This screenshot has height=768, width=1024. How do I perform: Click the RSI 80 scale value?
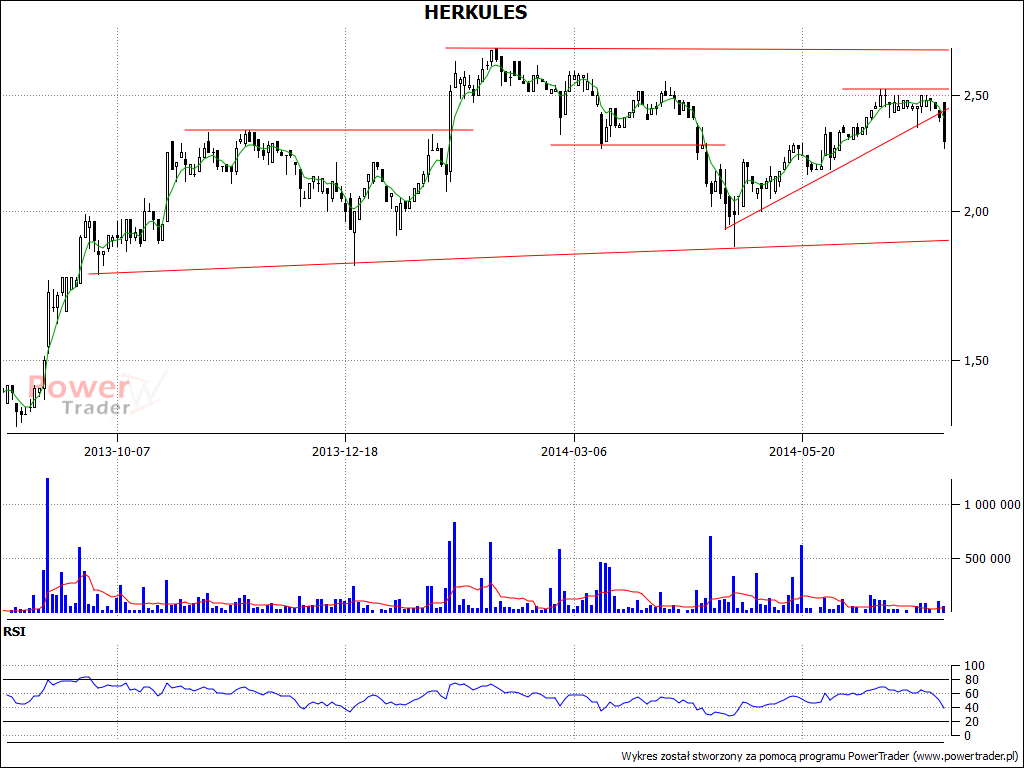(971, 680)
